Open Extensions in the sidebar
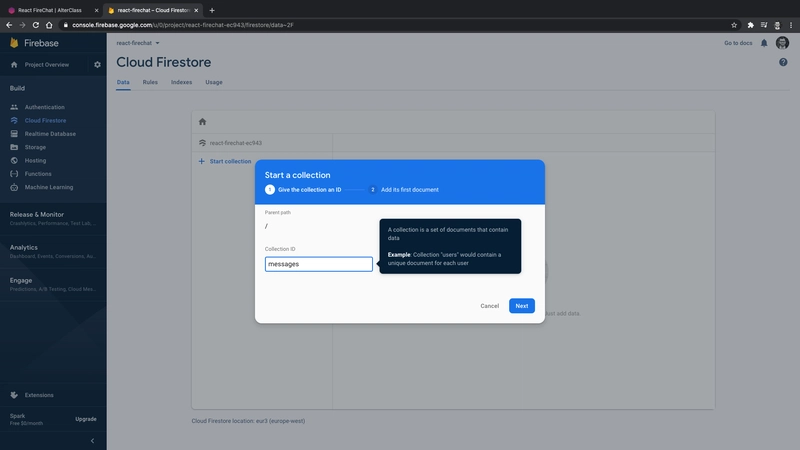Screen dimensions: 800x450 (x=39, y=395)
